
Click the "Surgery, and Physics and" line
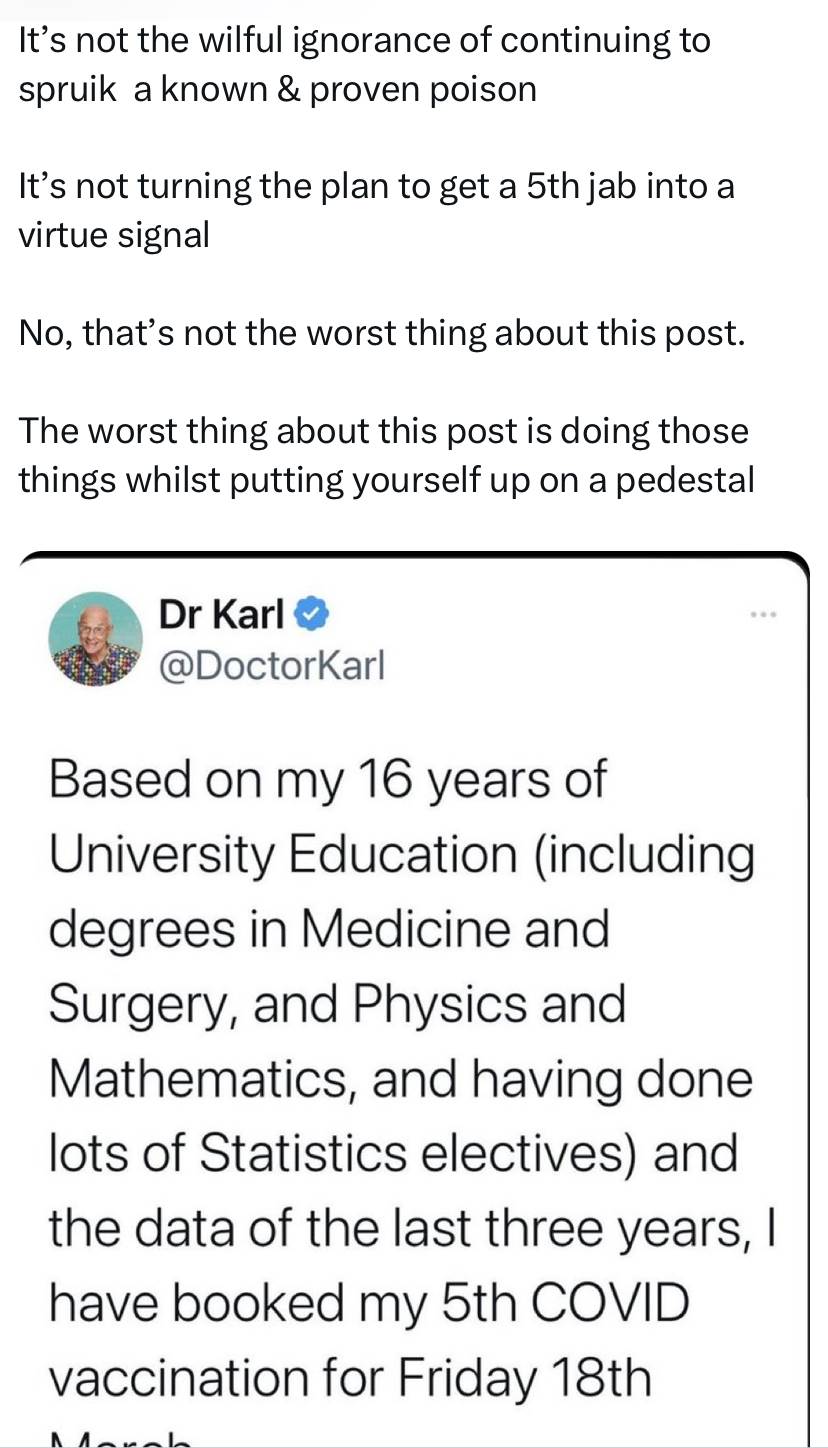337,1003
